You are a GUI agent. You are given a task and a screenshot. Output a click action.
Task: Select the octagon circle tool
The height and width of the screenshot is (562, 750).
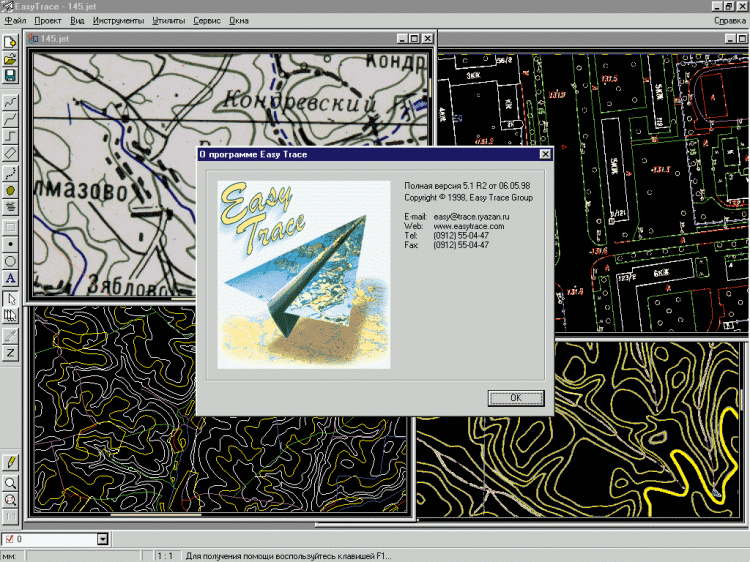tap(10, 261)
